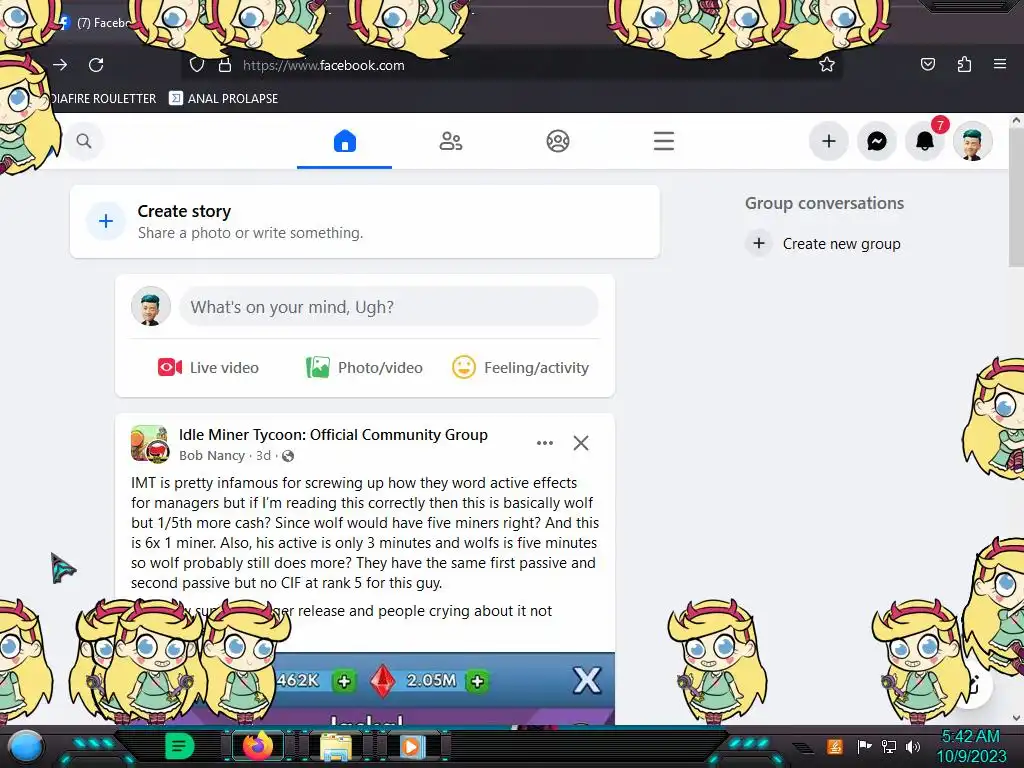The width and height of the screenshot is (1024, 768).
Task: Click Create new group plus icon
Action: coord(759,244)
